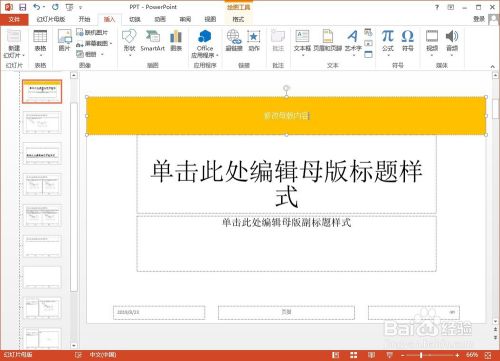Click the New Slide icon
This screenshot has height=361, width=500.
tap(14, 36)
